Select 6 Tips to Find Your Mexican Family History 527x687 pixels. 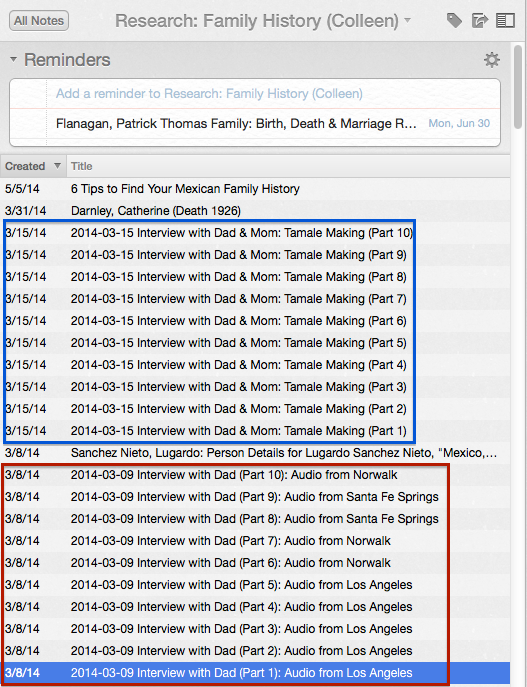(x=255, y=189)
